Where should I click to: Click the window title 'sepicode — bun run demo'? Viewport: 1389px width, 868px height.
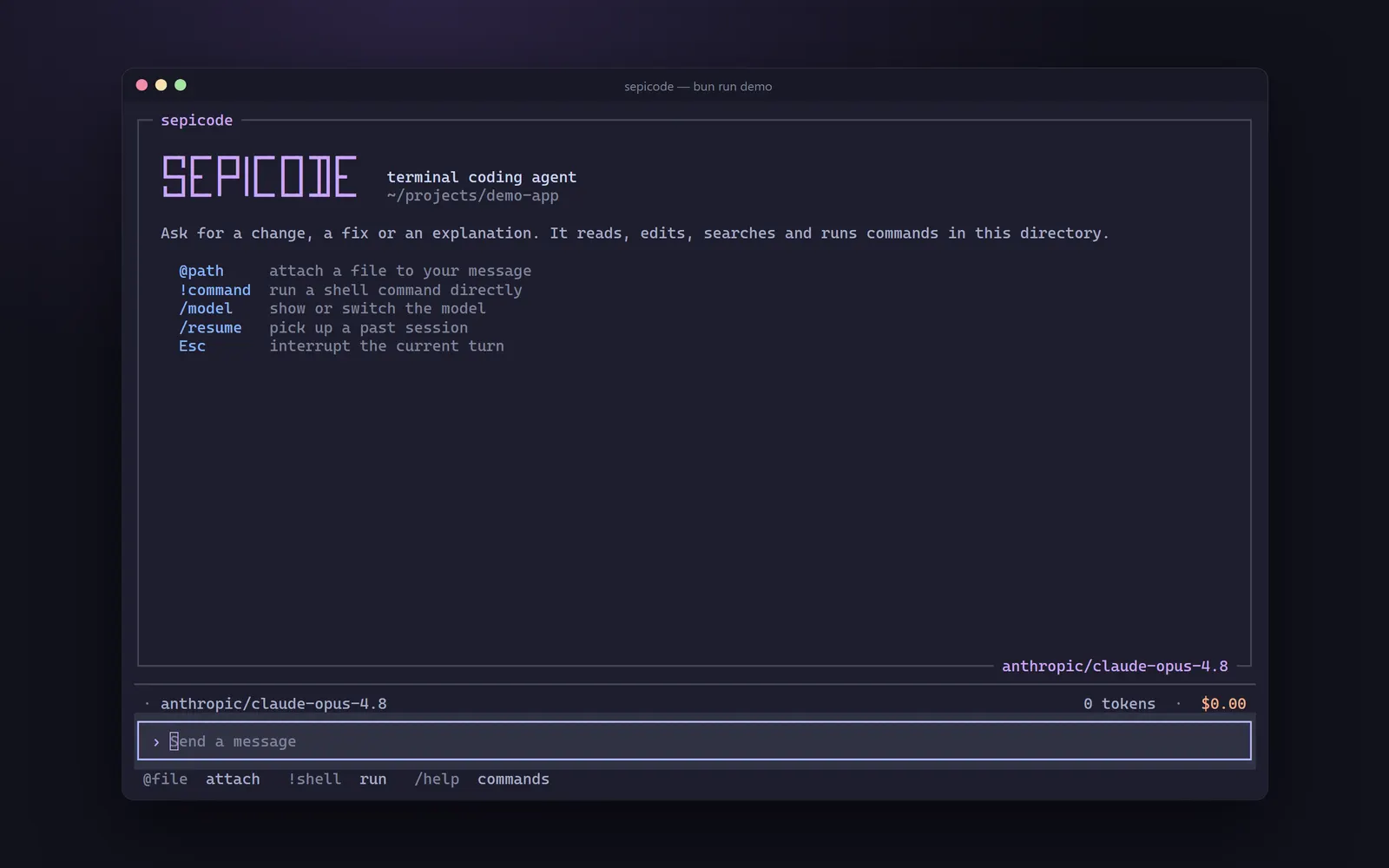point(698,86)
